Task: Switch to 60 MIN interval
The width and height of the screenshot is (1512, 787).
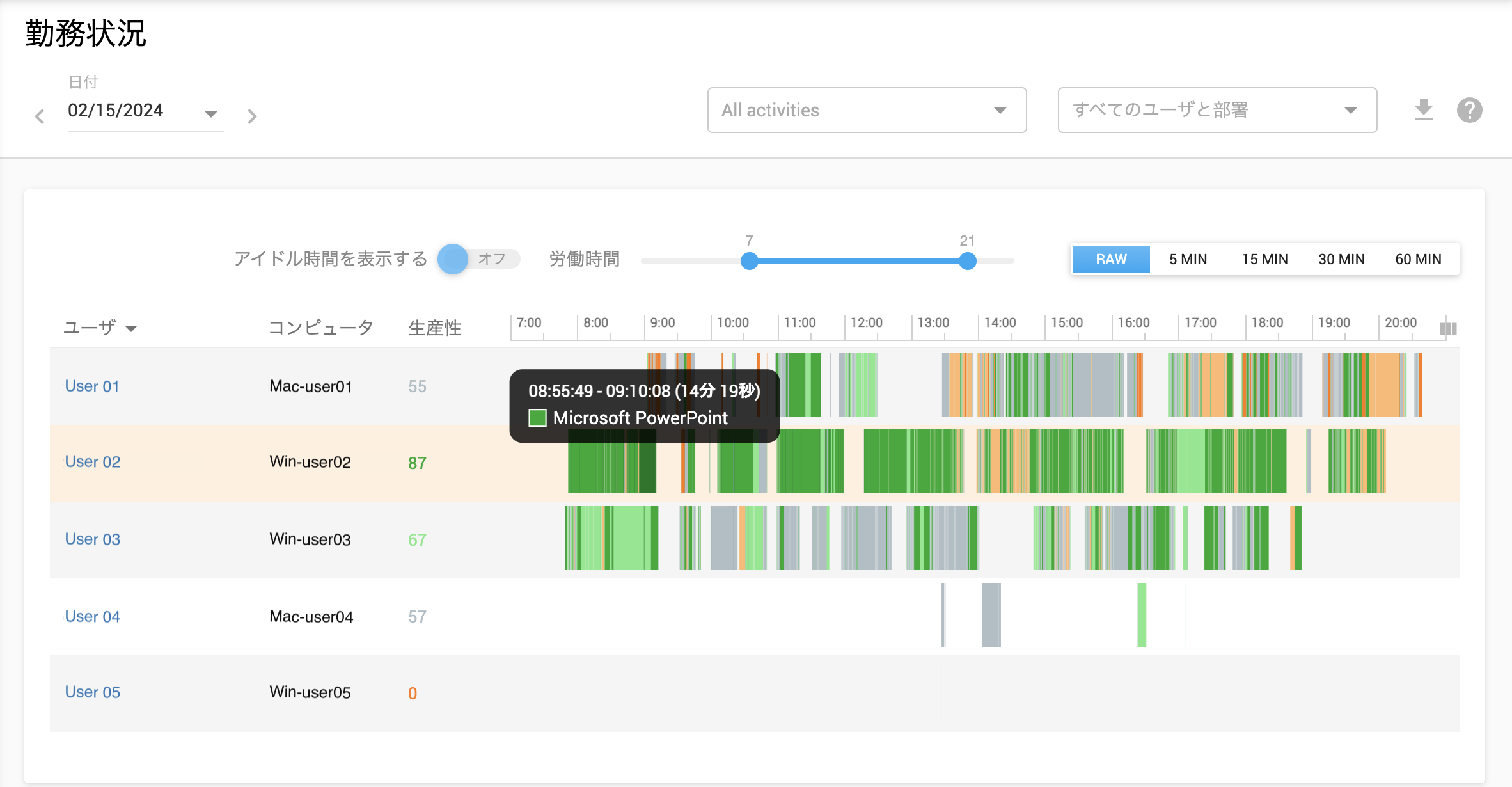Action: coord(1418,259)
